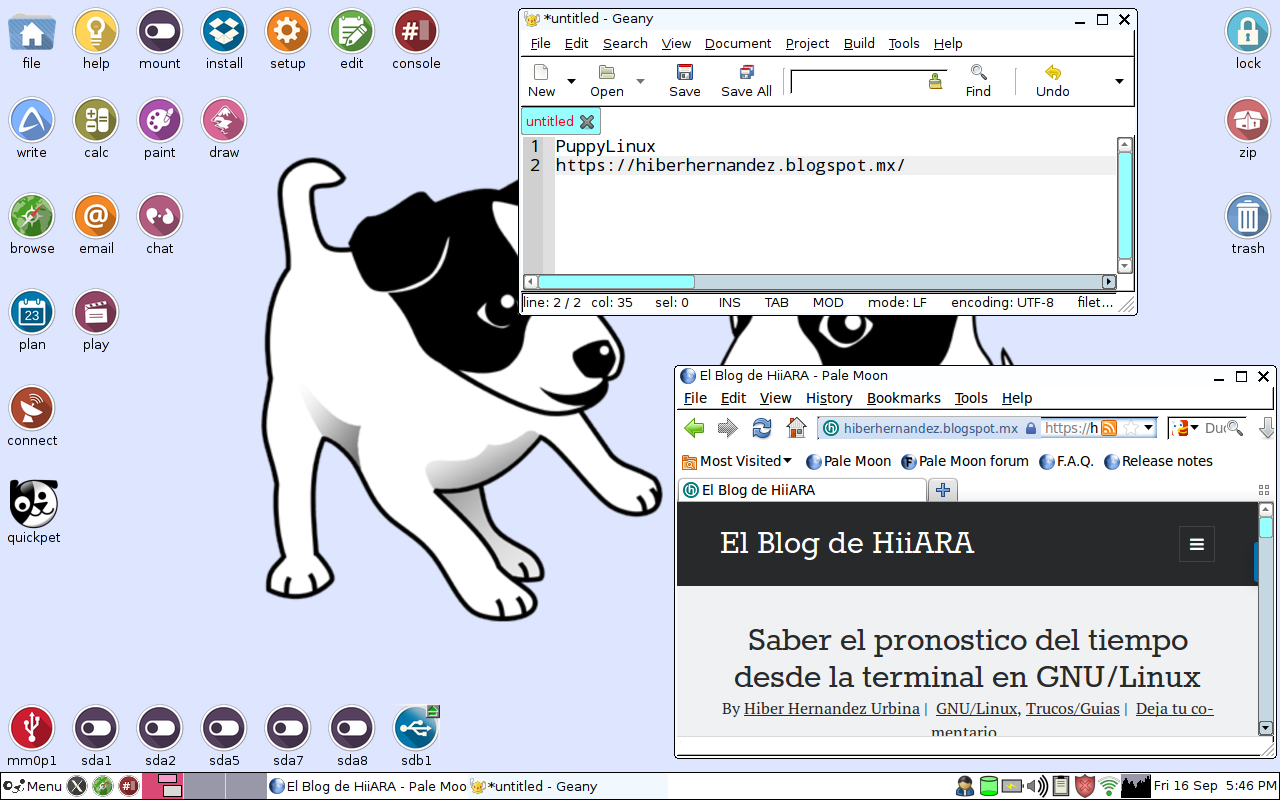Click the clock showing 5:46 PM

click(1215, 786)
